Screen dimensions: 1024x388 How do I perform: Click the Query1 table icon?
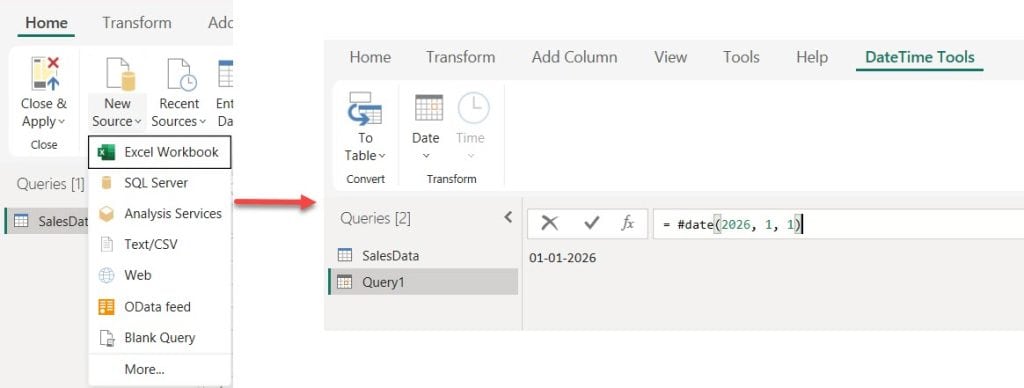(x=344, y=282)
